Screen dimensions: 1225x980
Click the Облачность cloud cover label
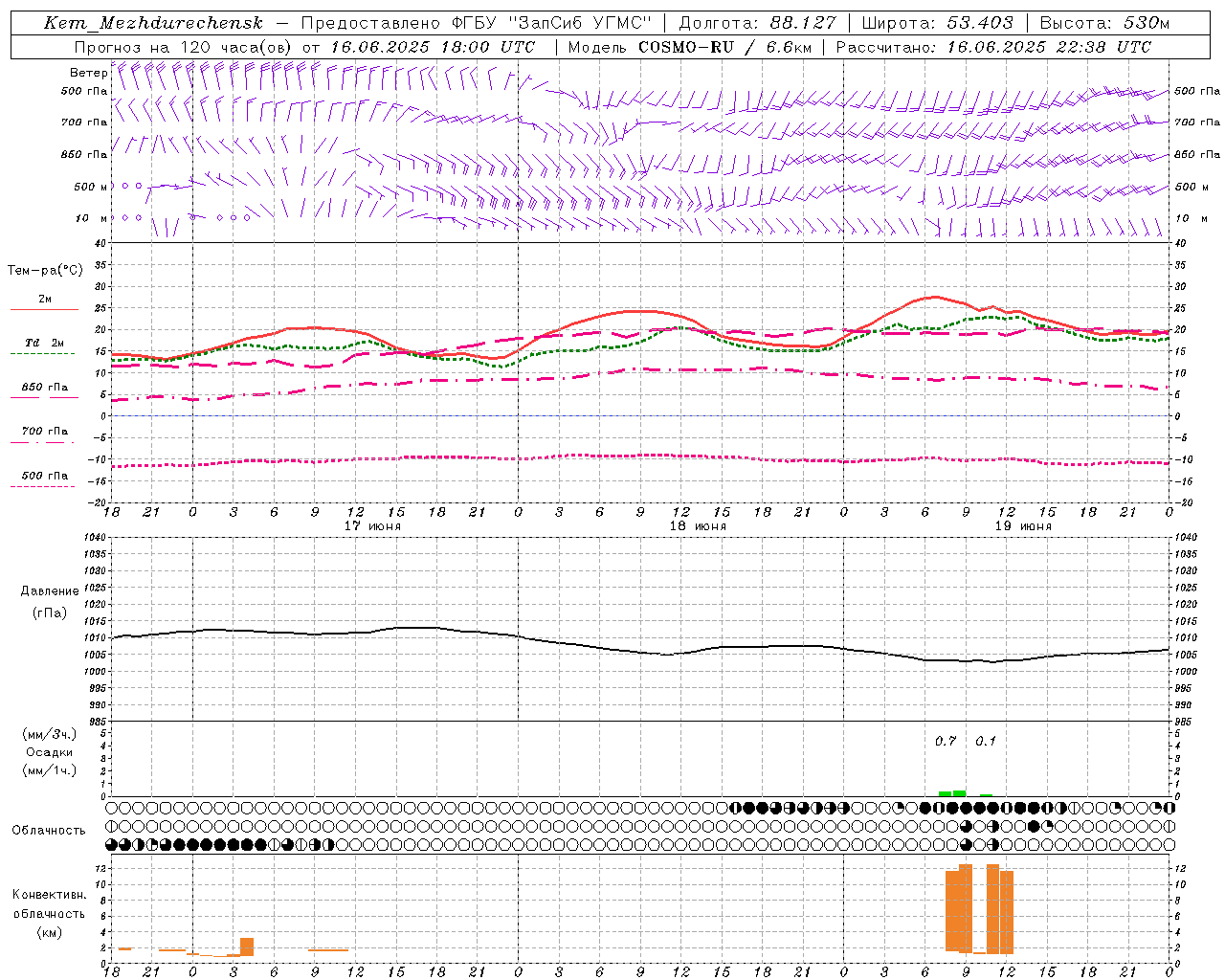click(49, 830)
